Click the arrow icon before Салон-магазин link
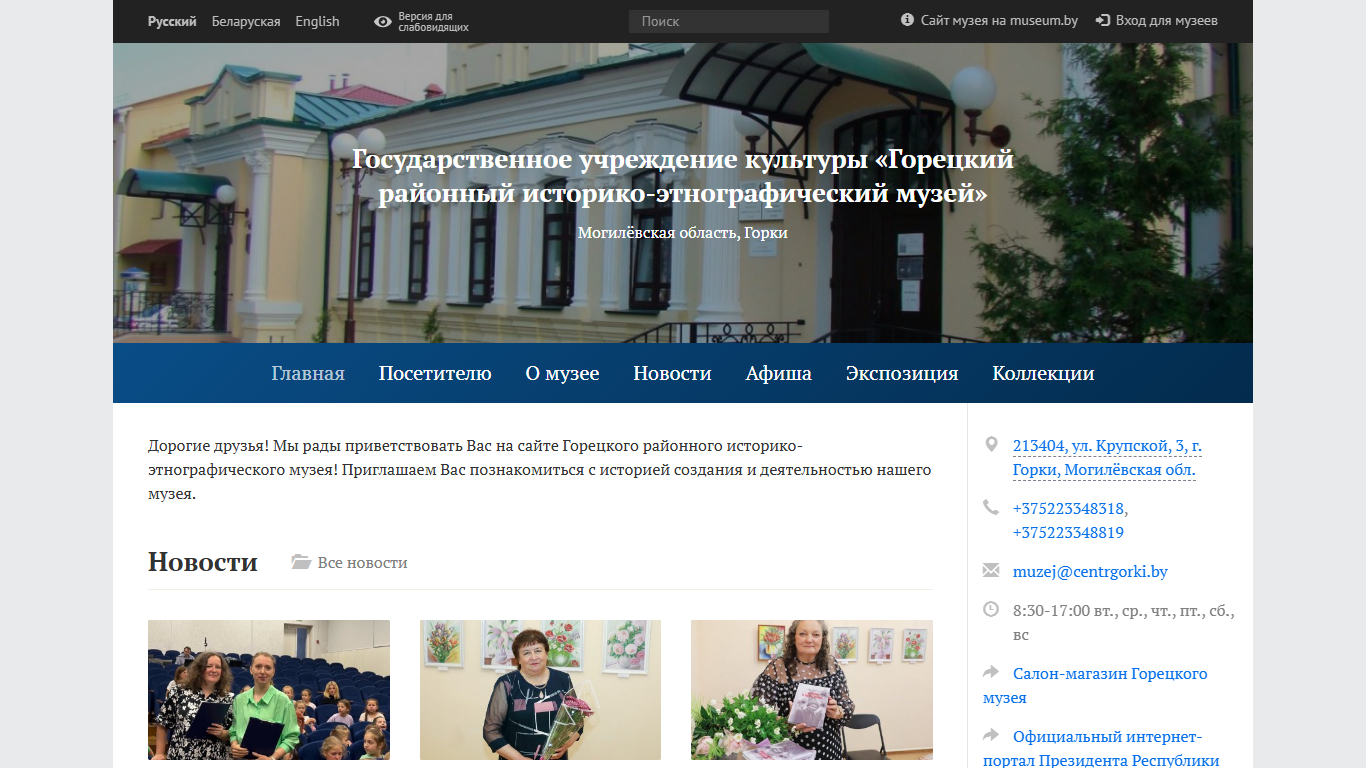Image resolution: width=1366 pixels, height=768 pixels. point(991,672)
